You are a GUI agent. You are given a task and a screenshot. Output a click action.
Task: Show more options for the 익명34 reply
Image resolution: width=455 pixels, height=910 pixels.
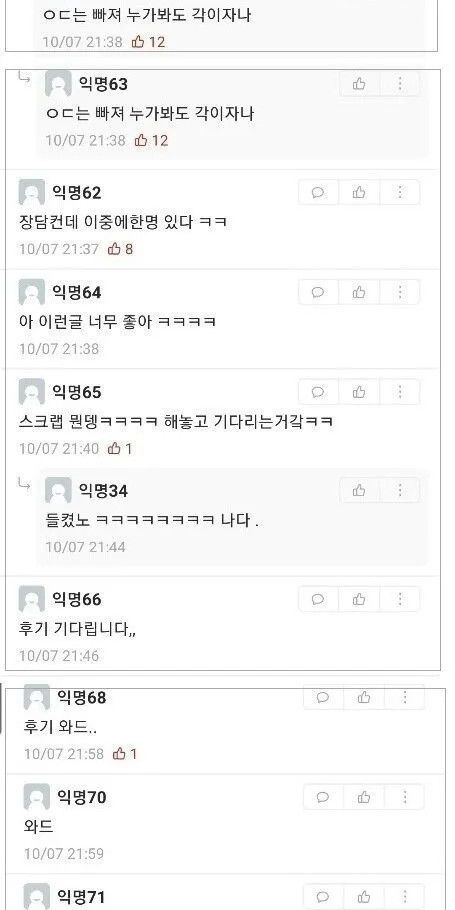point(400,491)
